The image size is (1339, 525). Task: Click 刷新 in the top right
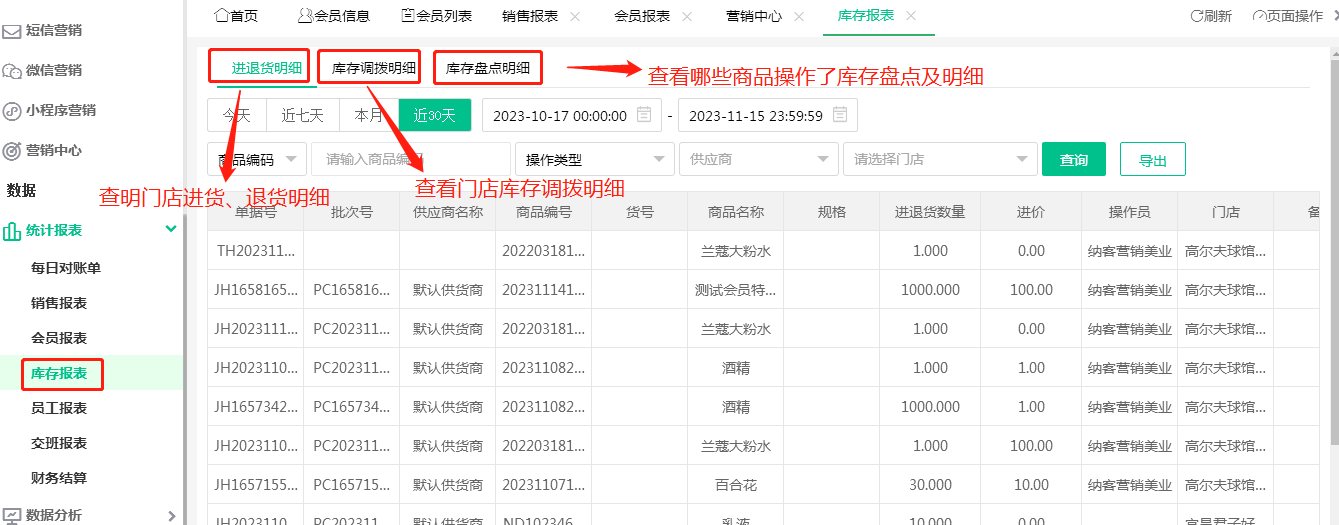[1218, 16]
